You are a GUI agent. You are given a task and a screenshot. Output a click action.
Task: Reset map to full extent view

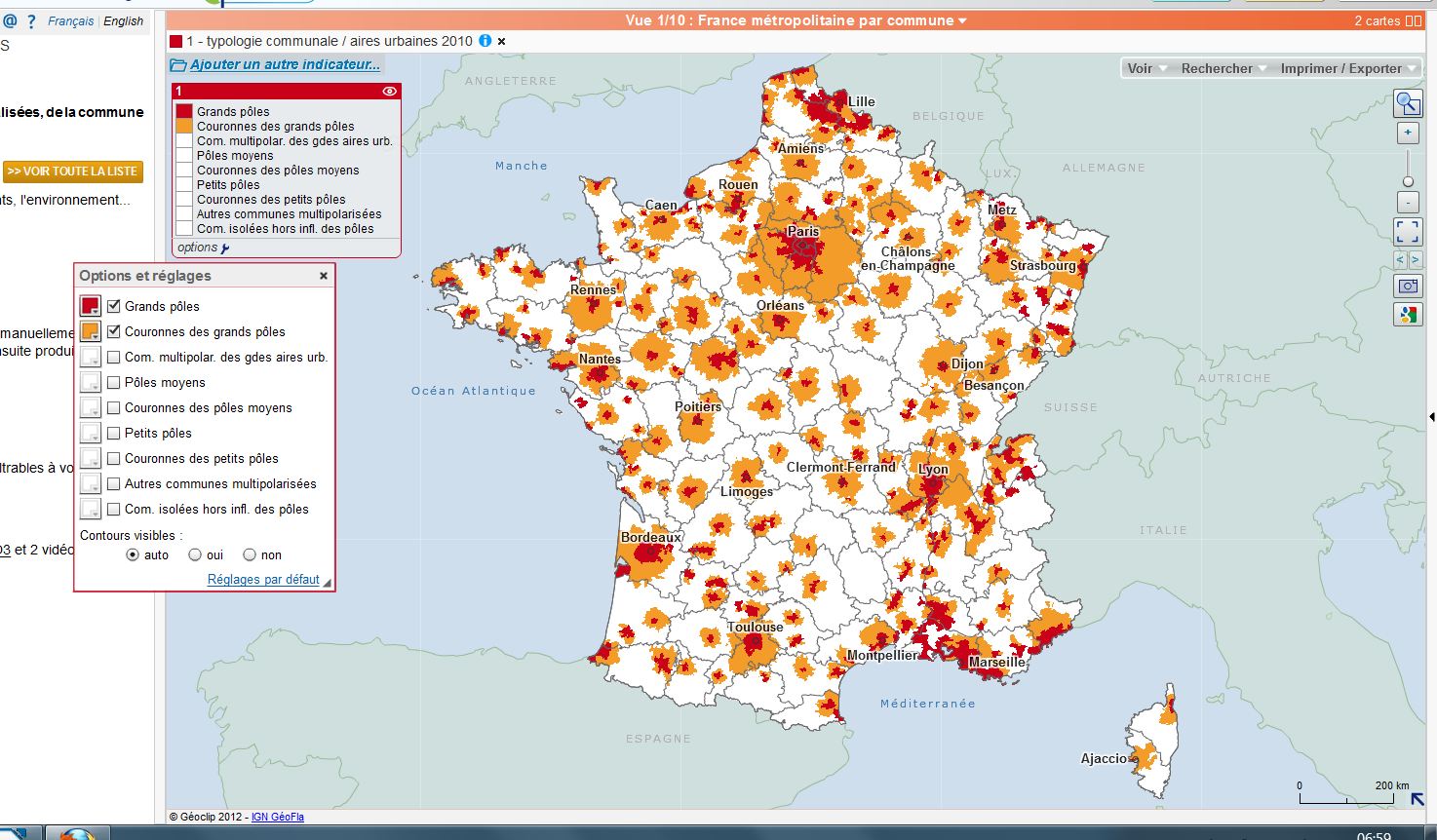click(x=1408, y=231)
